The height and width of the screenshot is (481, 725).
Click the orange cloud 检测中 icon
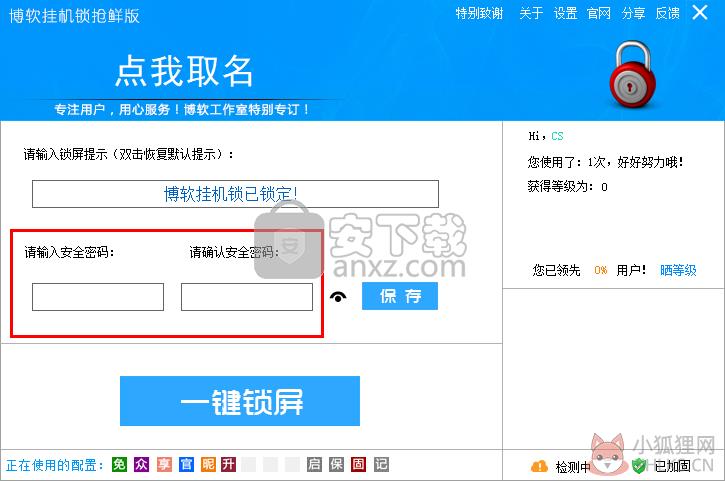tap(539, 466)
